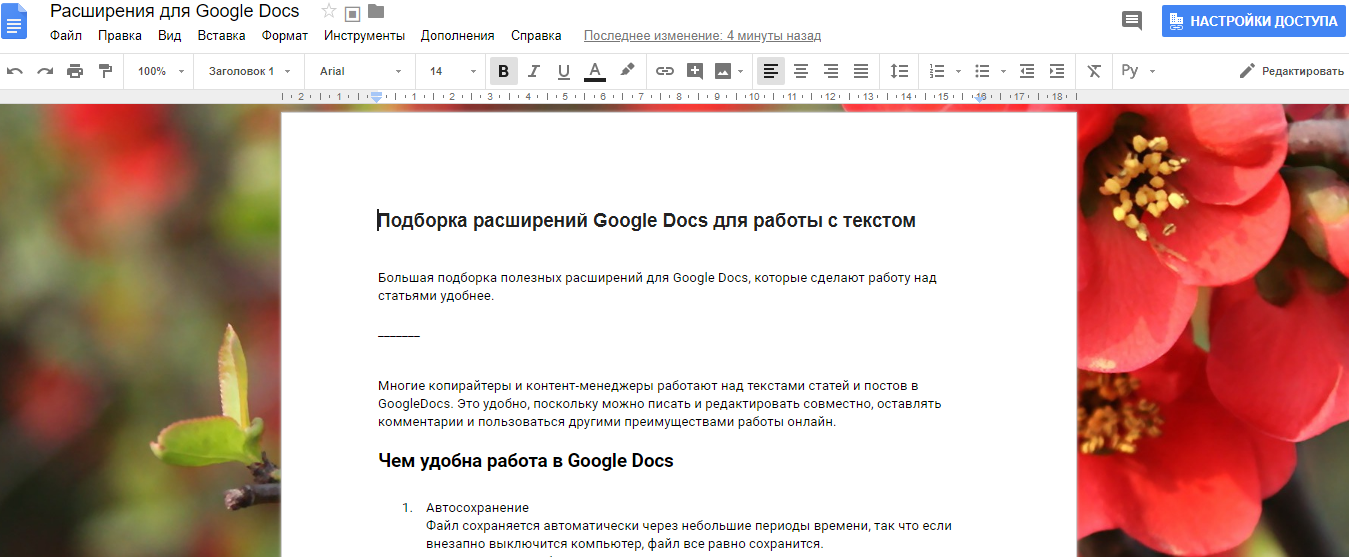The width and height of the screenshot is (1349, 557).
Task: Toggle bold formatting
Action: 503,71
